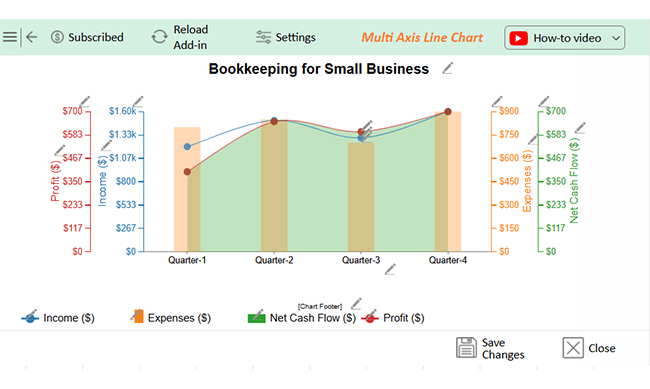Edit the Expenses legend color swatch

[x=138, y=316]
